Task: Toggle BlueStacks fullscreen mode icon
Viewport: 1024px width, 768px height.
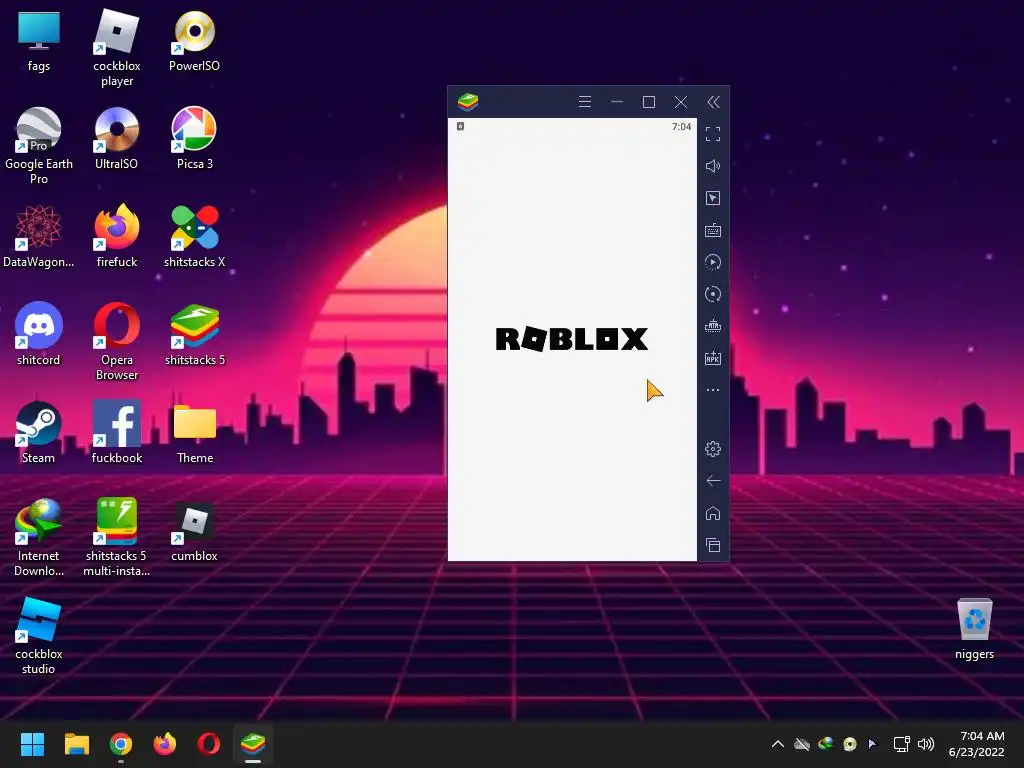Action: [713, 134]
